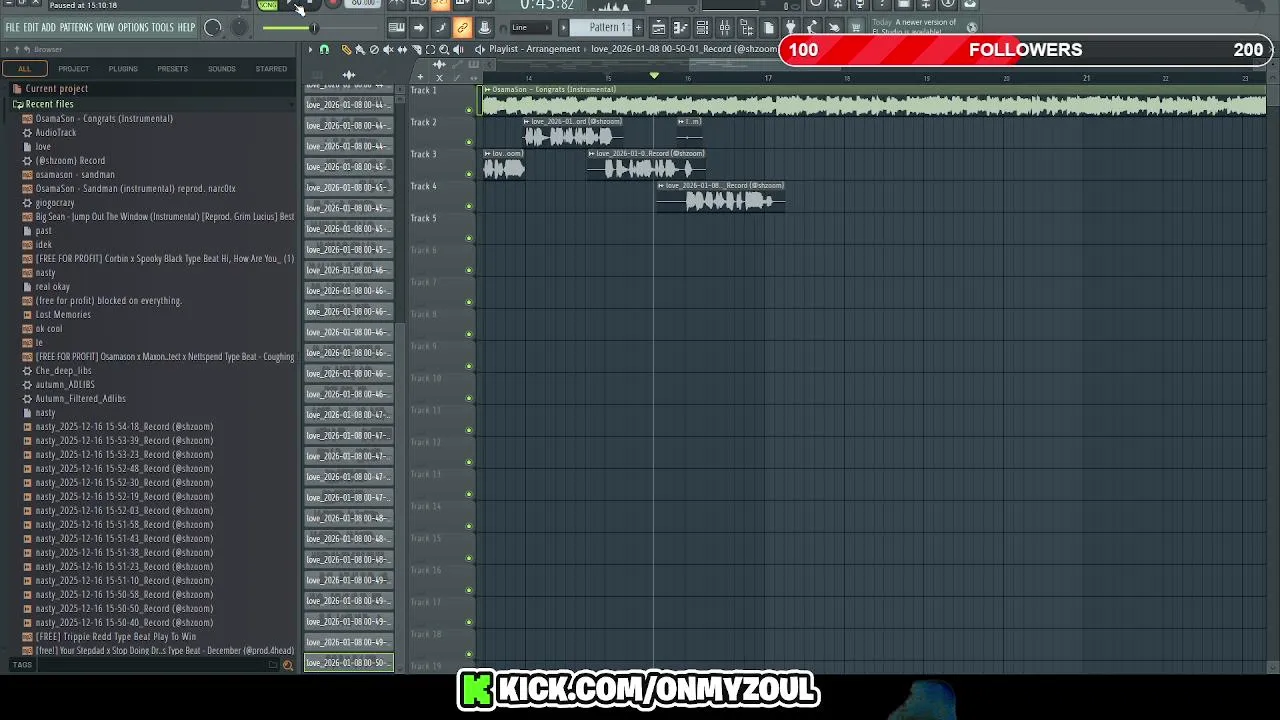Toggle Track 4 mute green dot

469,206
